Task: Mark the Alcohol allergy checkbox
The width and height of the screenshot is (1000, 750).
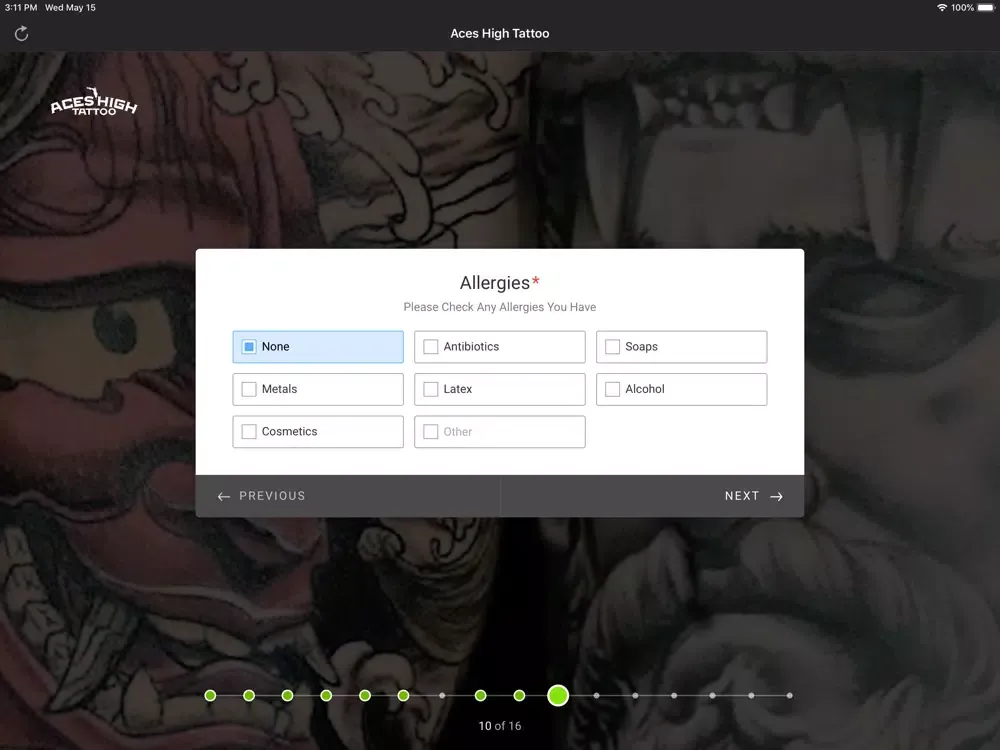Action: (x=612, y=389)
